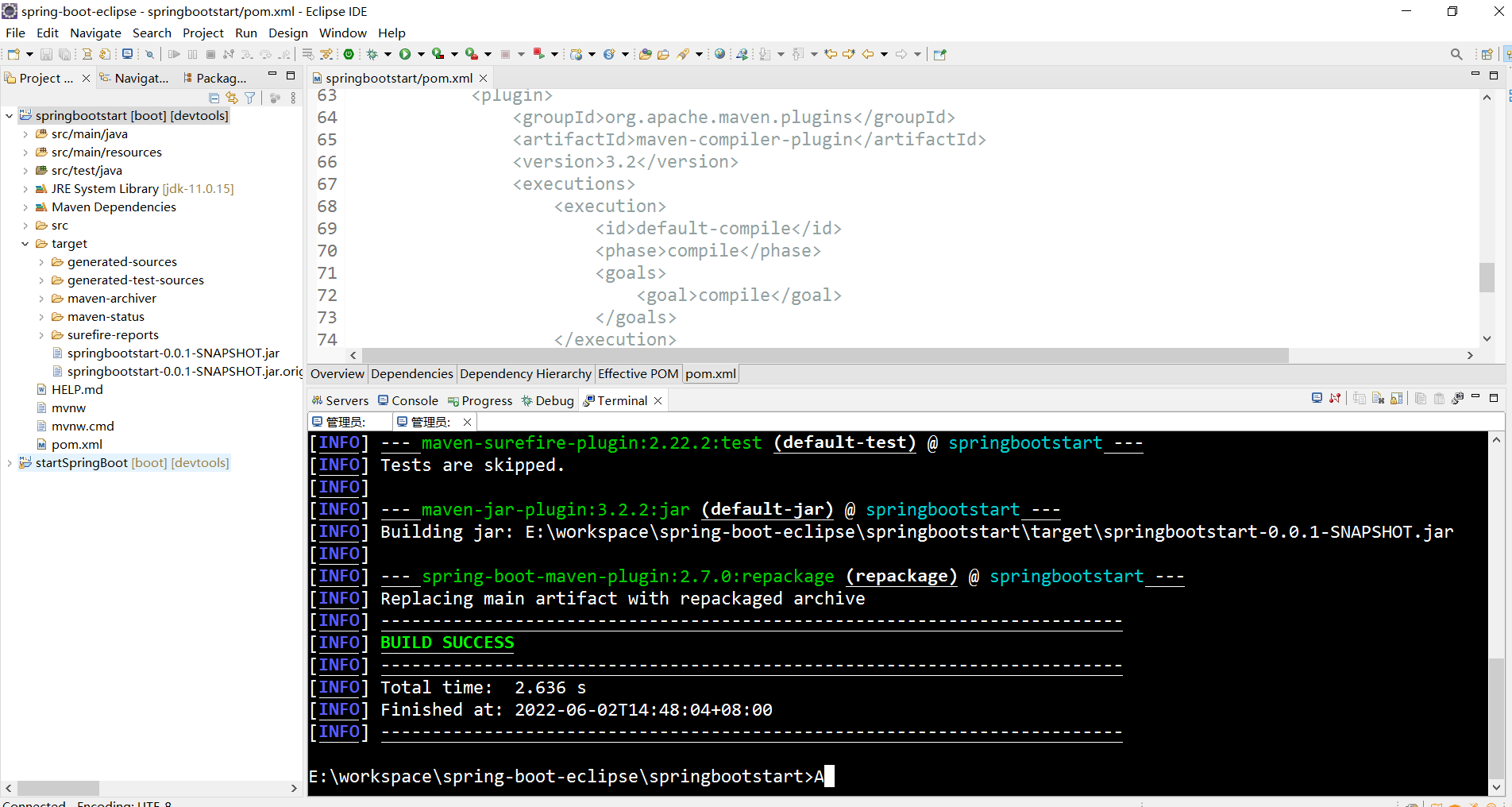1512x807 pixels.
Task: Select JRE System Library entry
Action: (x=134, y=189)
